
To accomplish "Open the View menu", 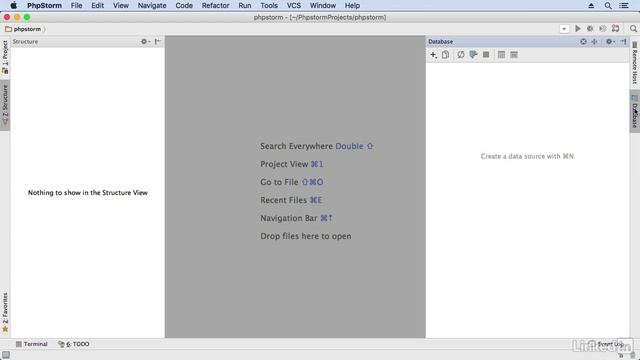I will tap(121, 5).
